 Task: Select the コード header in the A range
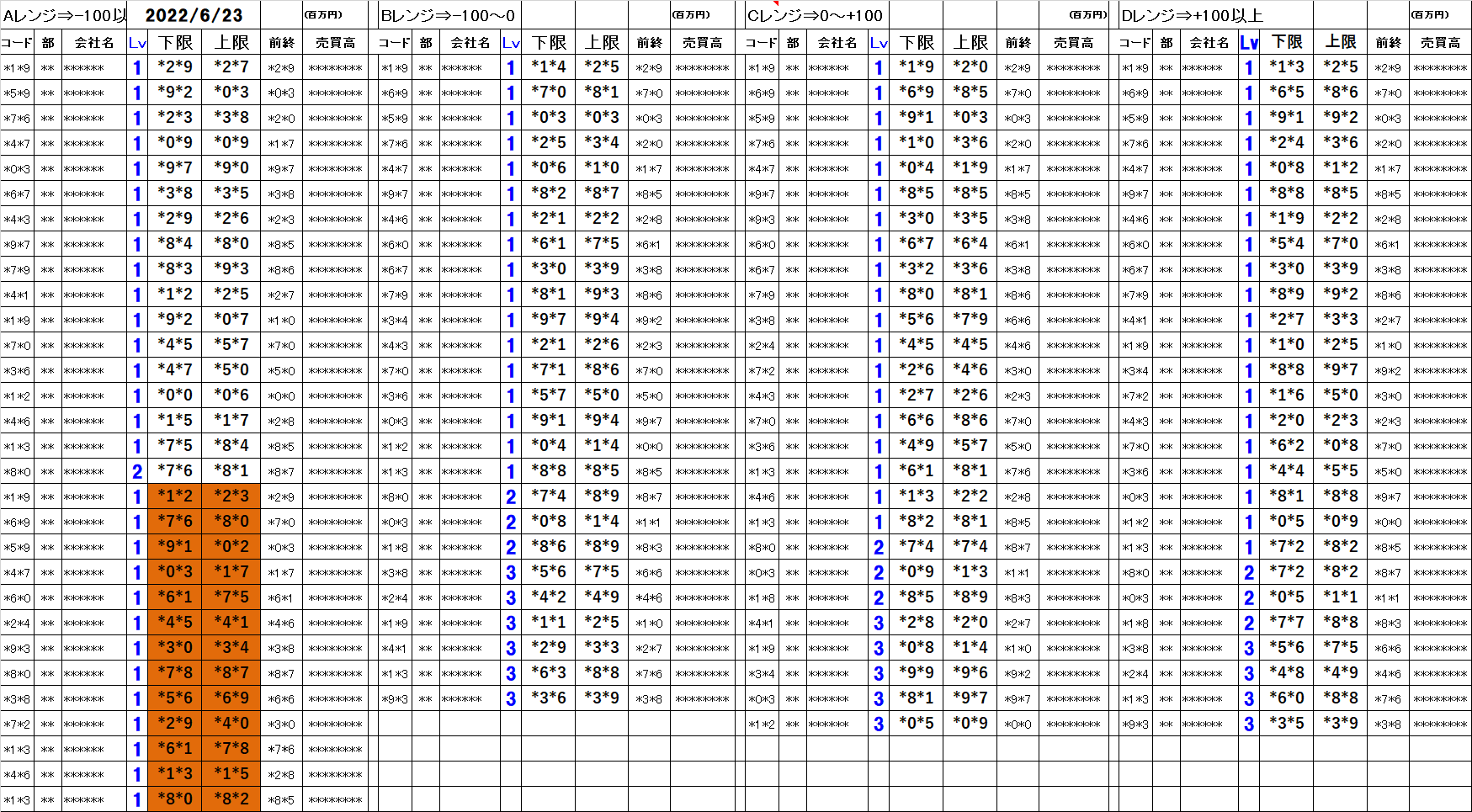click(18, 42)
